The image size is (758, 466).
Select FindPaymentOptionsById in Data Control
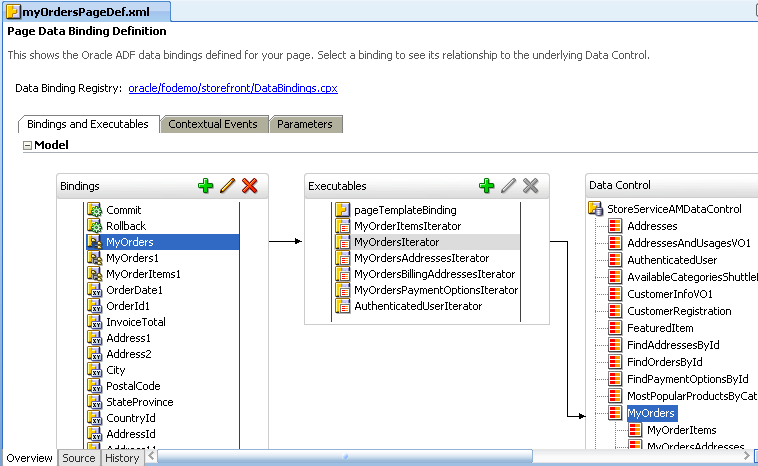(x=687, y=379)
